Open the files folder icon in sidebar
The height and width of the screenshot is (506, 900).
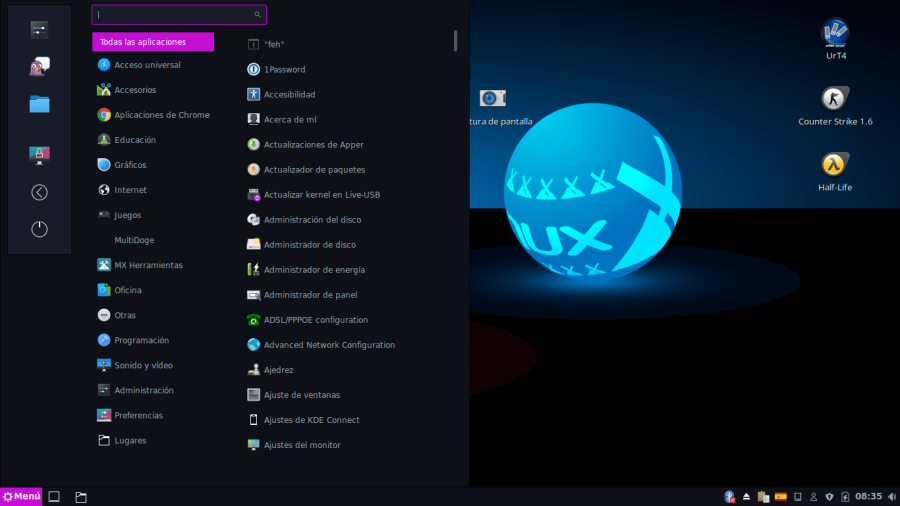click(x=39, y=104)
